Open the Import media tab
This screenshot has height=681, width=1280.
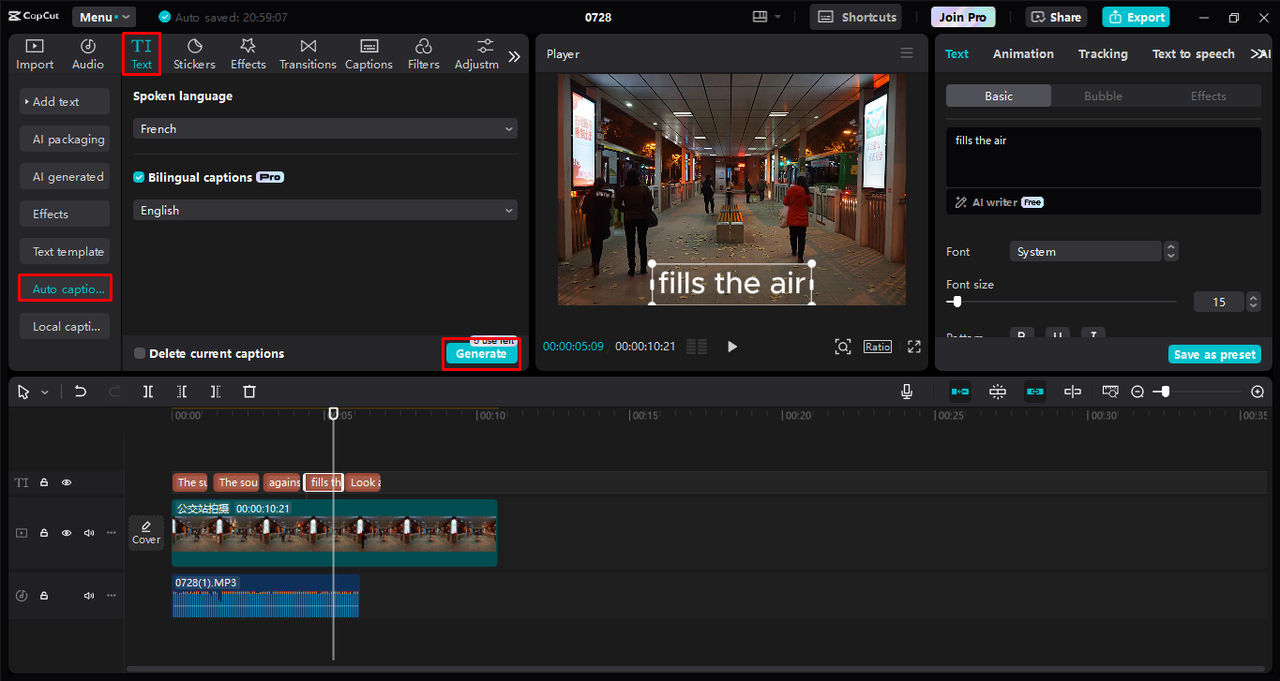coord(35,54)
